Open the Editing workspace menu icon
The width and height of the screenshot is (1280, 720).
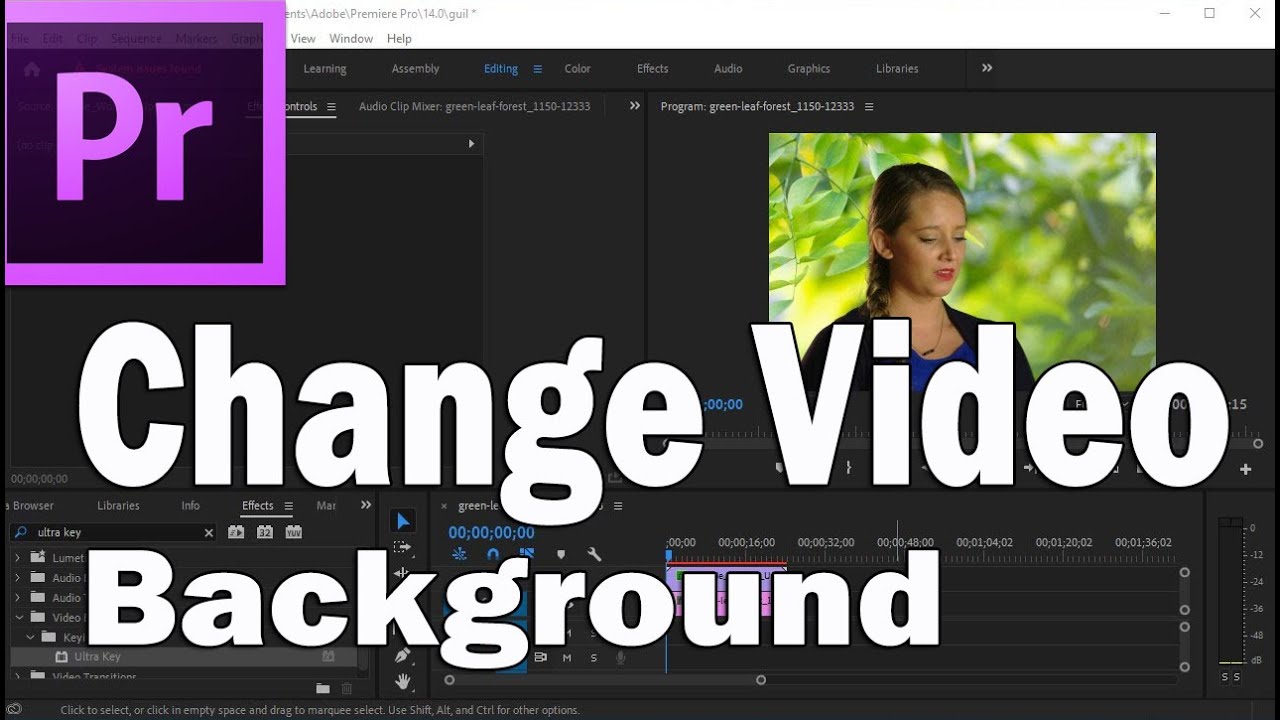tap(537, 69)
